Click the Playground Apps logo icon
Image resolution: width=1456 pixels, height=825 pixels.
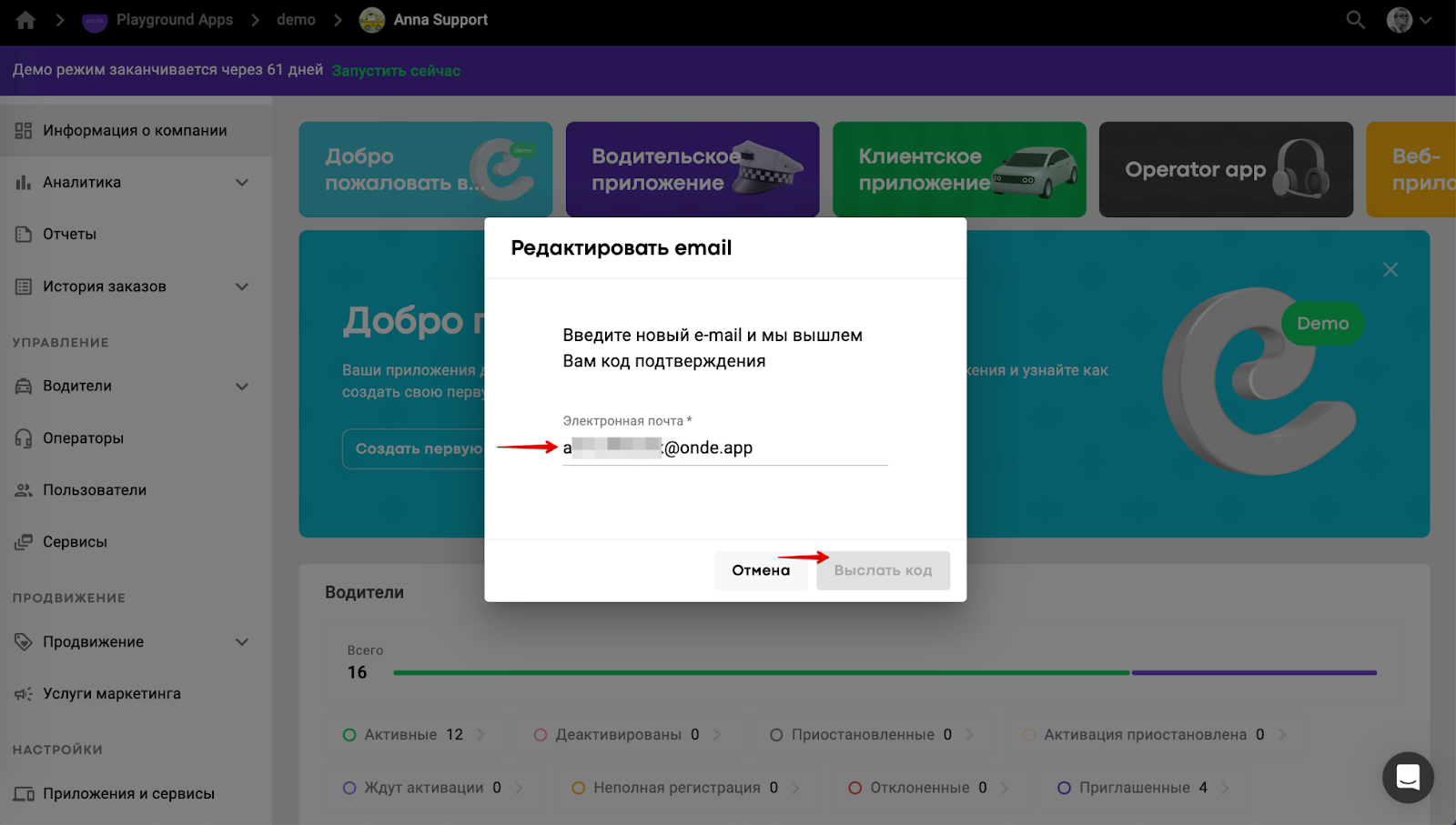[95, 20]
